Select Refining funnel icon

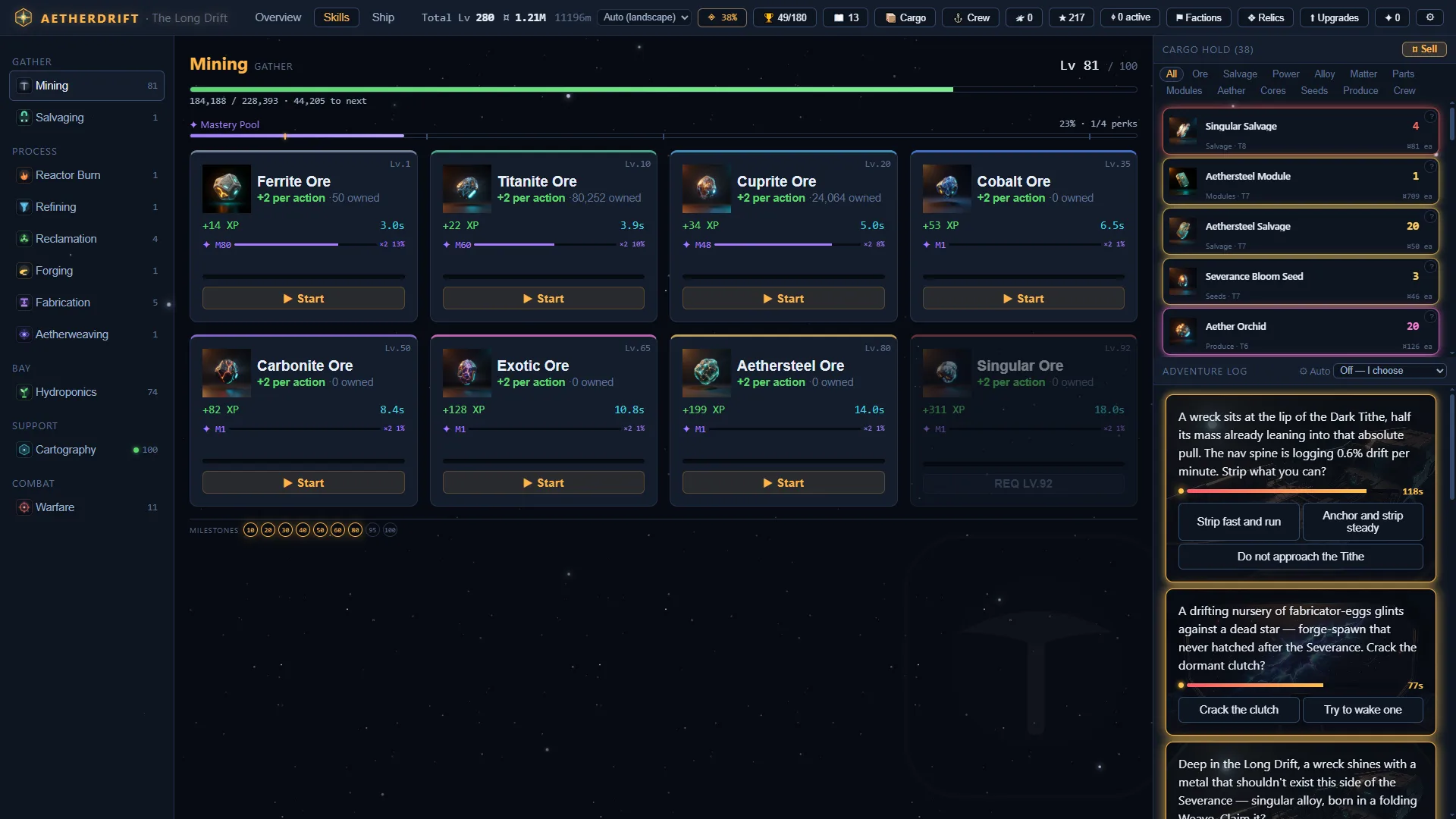[24, 207]
